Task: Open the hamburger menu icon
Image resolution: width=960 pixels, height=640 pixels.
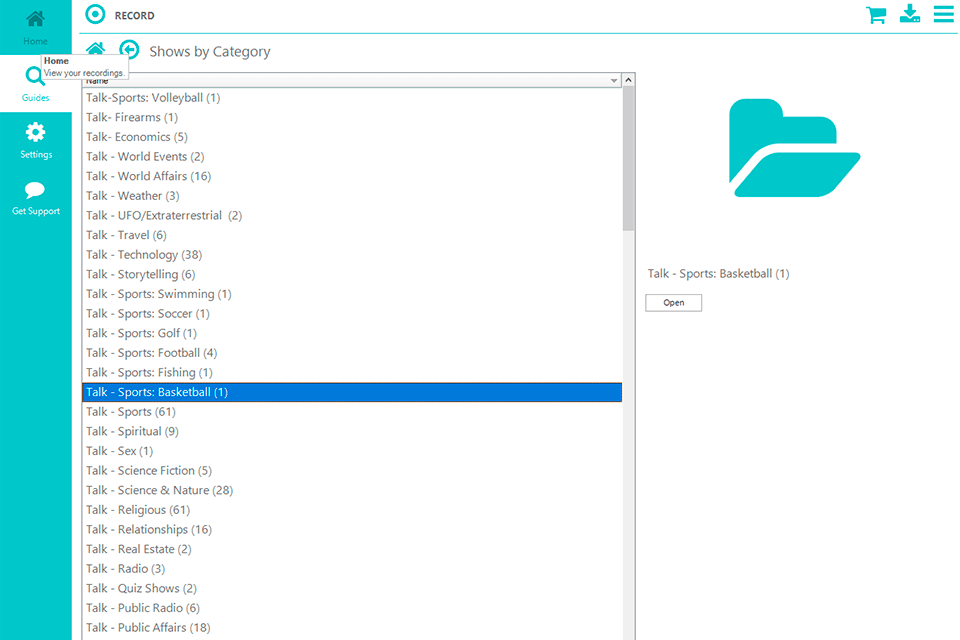Action: 943,14
